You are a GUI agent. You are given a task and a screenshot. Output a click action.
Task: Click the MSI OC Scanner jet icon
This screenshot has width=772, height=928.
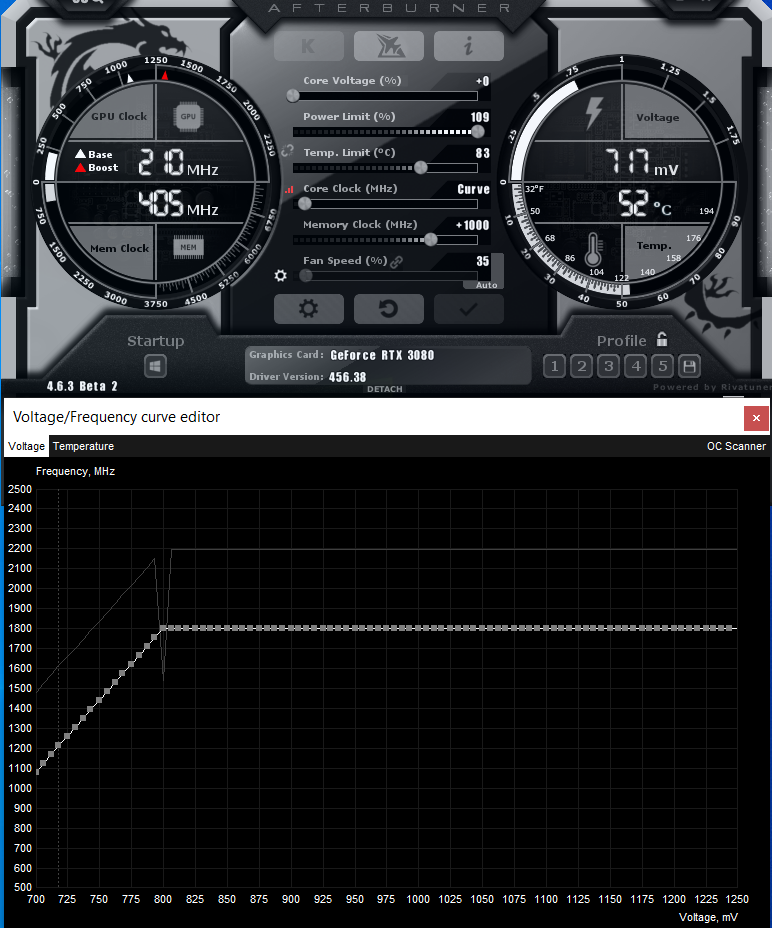[389, 46]
